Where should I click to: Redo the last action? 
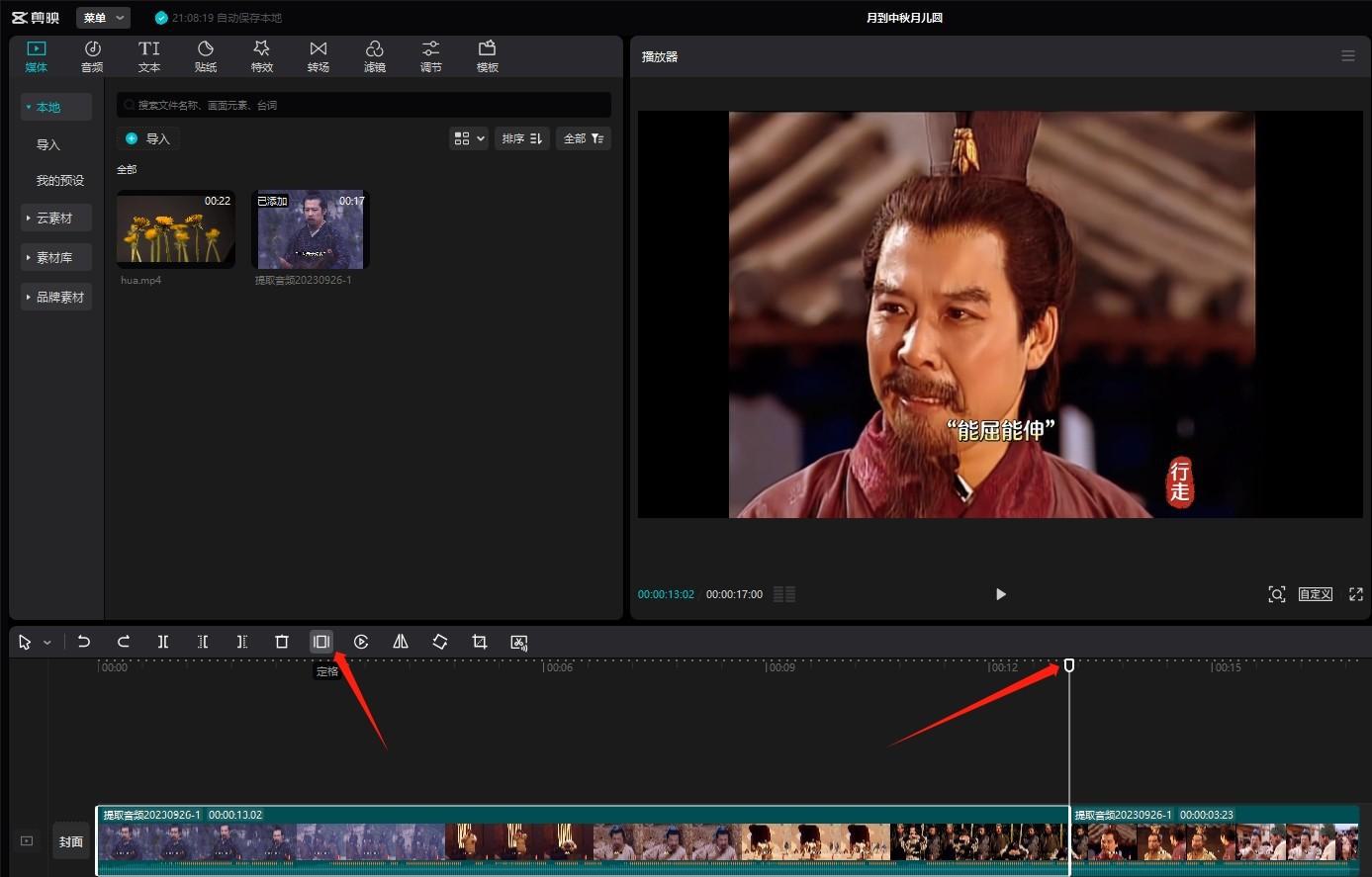coord(124,642)
